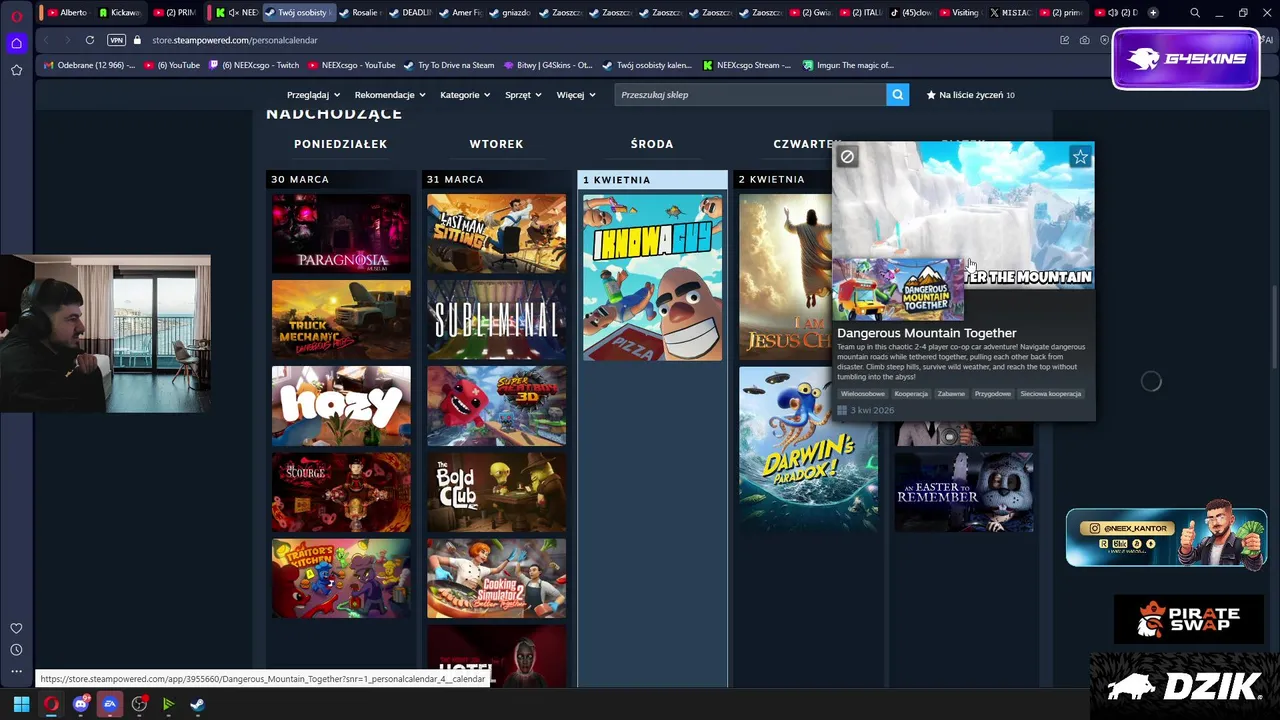Click the VPN badge in address bar
1280x720 pixels.
tap(116, 40)
